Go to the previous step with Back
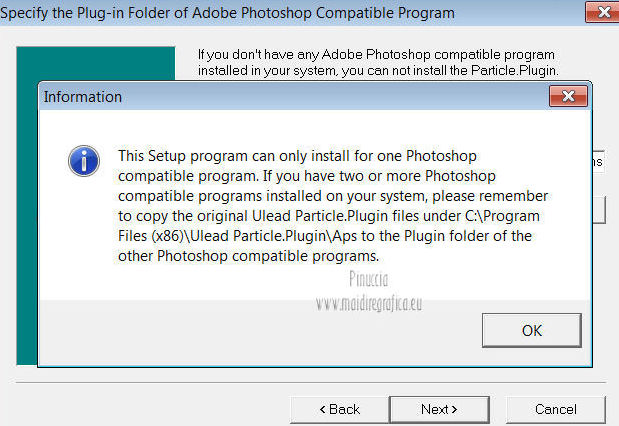The height and width of the screenshot is (426, 619). [339, 409]
